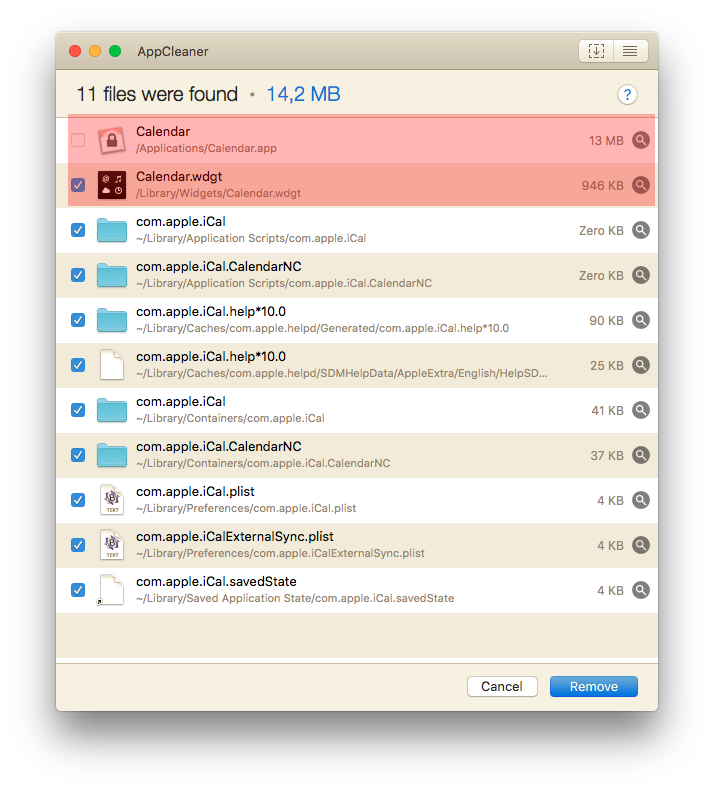
Task: Open the applications list view icon
Action: (630, 51)
